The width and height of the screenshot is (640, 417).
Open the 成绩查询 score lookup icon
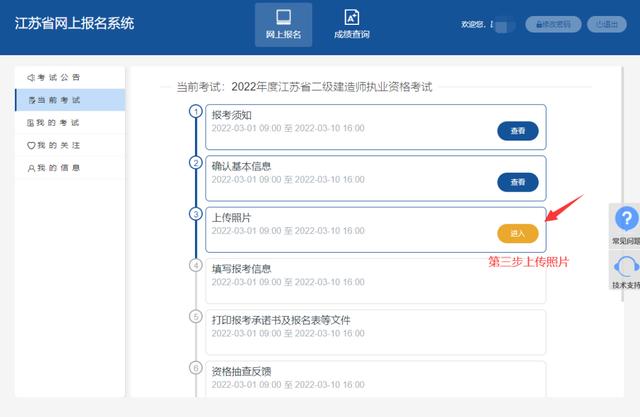pos(351,18)
